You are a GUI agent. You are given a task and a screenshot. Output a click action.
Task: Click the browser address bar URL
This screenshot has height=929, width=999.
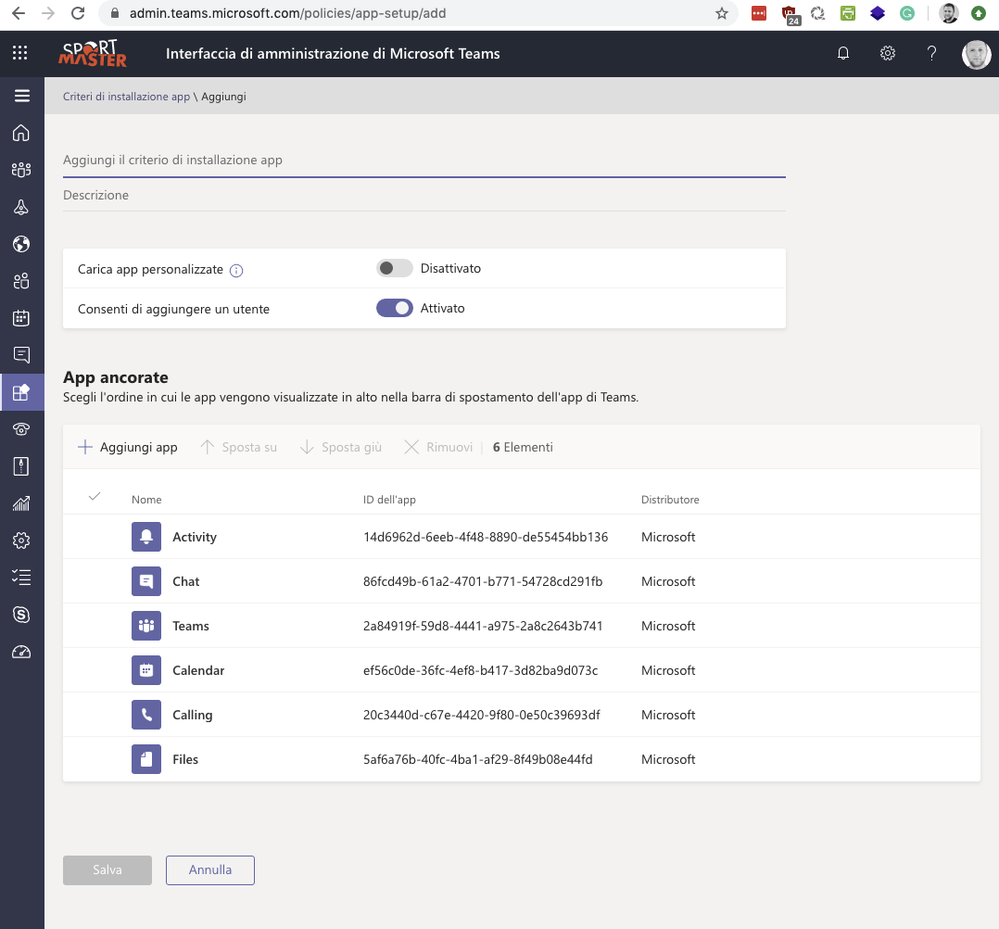[x=287, y=13]
